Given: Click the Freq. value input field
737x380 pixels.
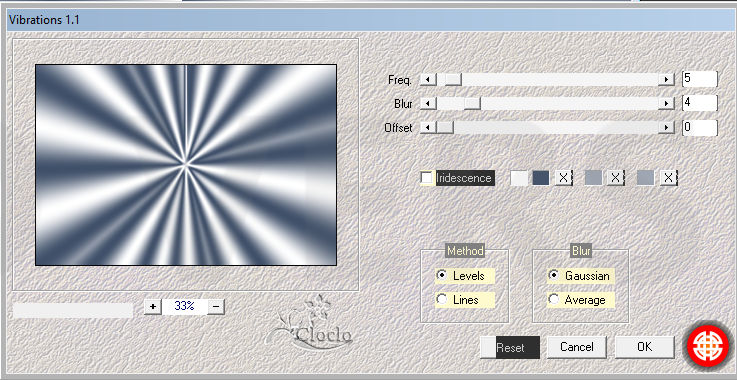Looking at the screenshot, I should point(700,79).
